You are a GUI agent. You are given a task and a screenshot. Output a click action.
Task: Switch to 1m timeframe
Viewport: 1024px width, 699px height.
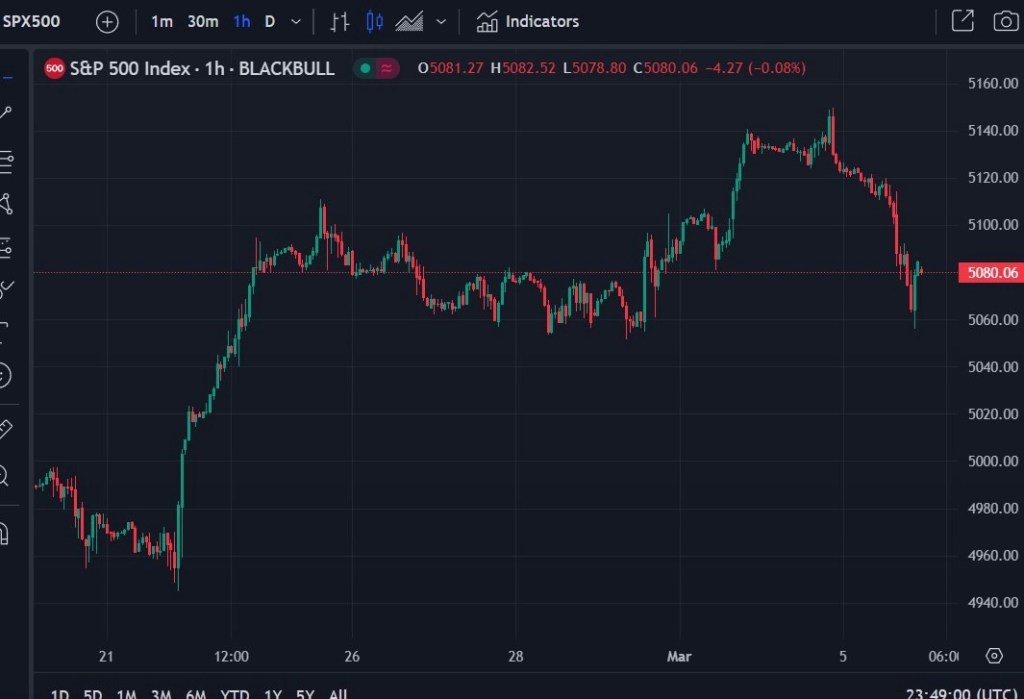tap(161, 21)
